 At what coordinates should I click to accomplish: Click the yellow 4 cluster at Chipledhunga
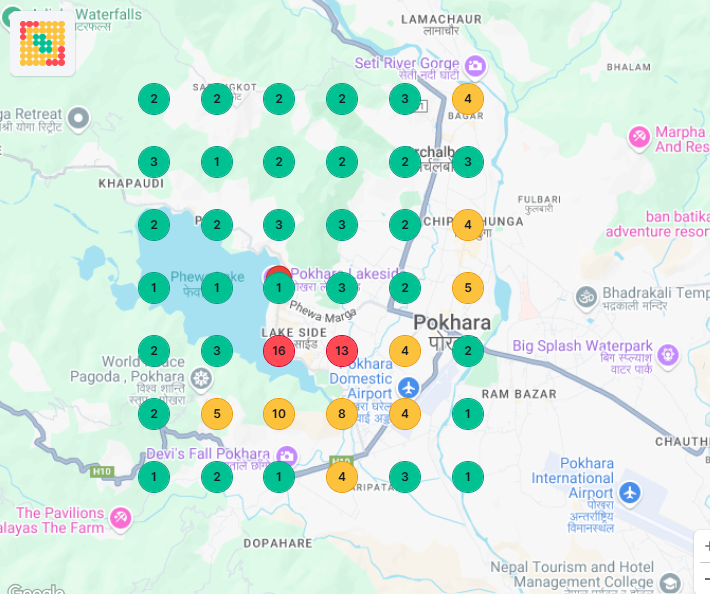coord(468,225)
